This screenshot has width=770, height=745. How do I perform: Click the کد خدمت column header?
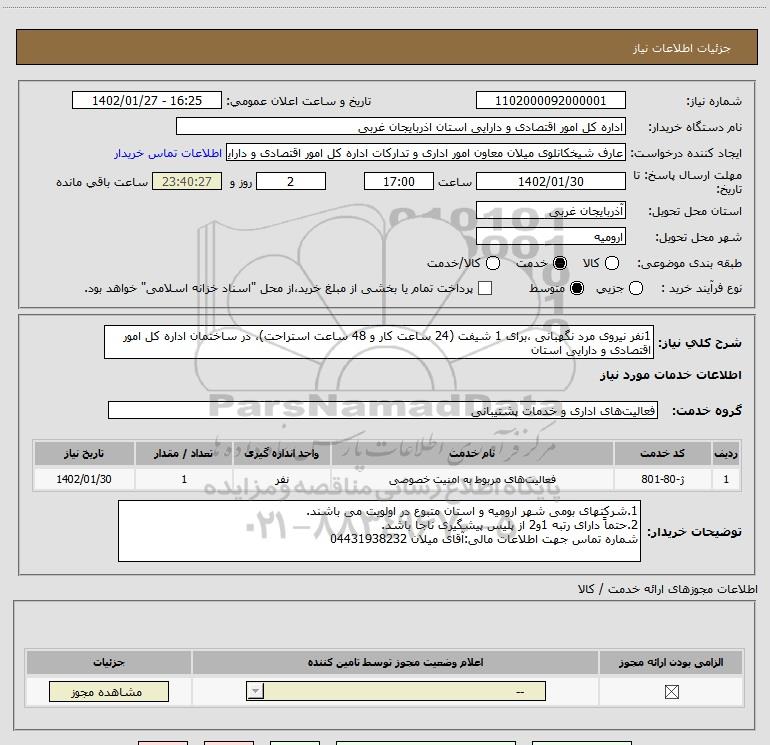(662, 453)
